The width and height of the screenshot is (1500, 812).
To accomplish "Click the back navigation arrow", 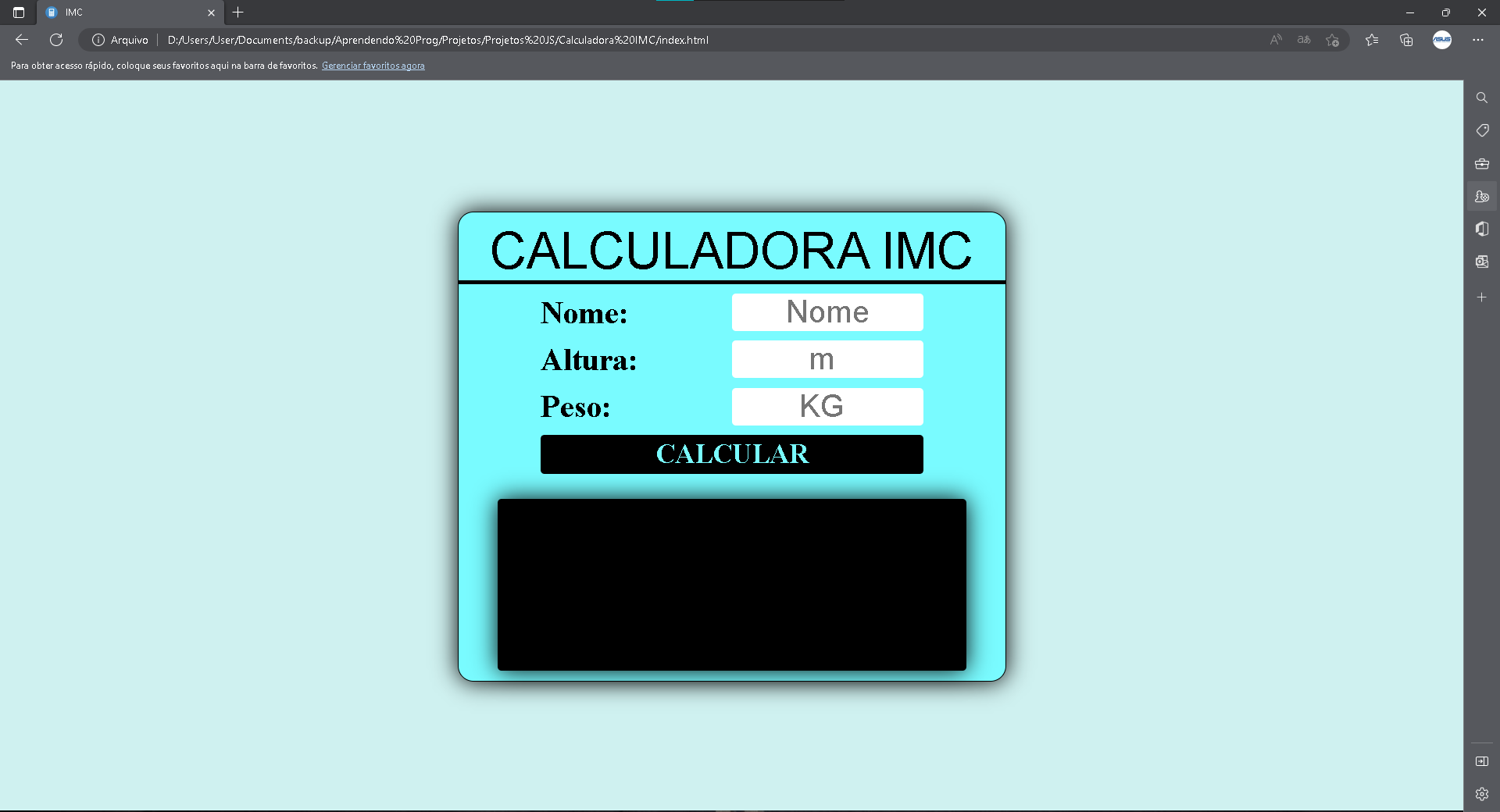I will coord(21,40).
